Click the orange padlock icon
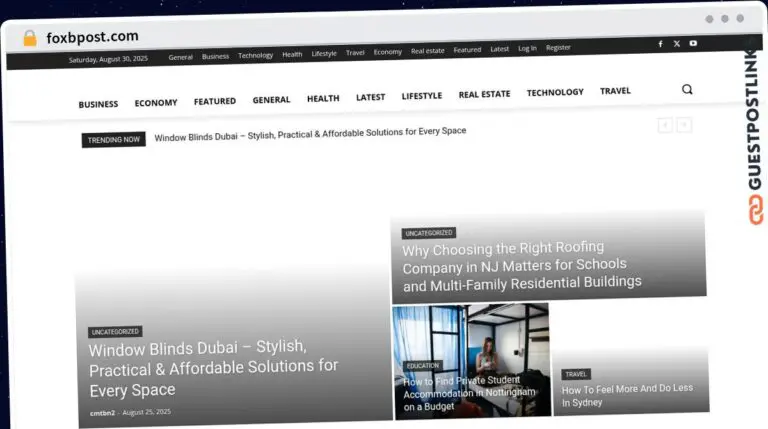This screenshot has height=429, width=768. pyautogui.click(x=29, y=38)
